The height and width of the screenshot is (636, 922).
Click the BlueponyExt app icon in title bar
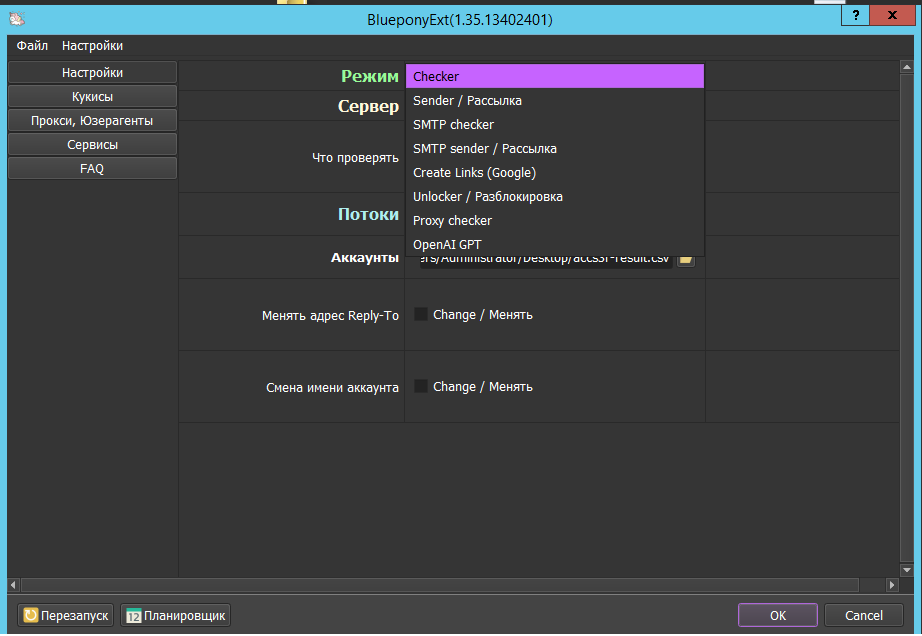17,19
